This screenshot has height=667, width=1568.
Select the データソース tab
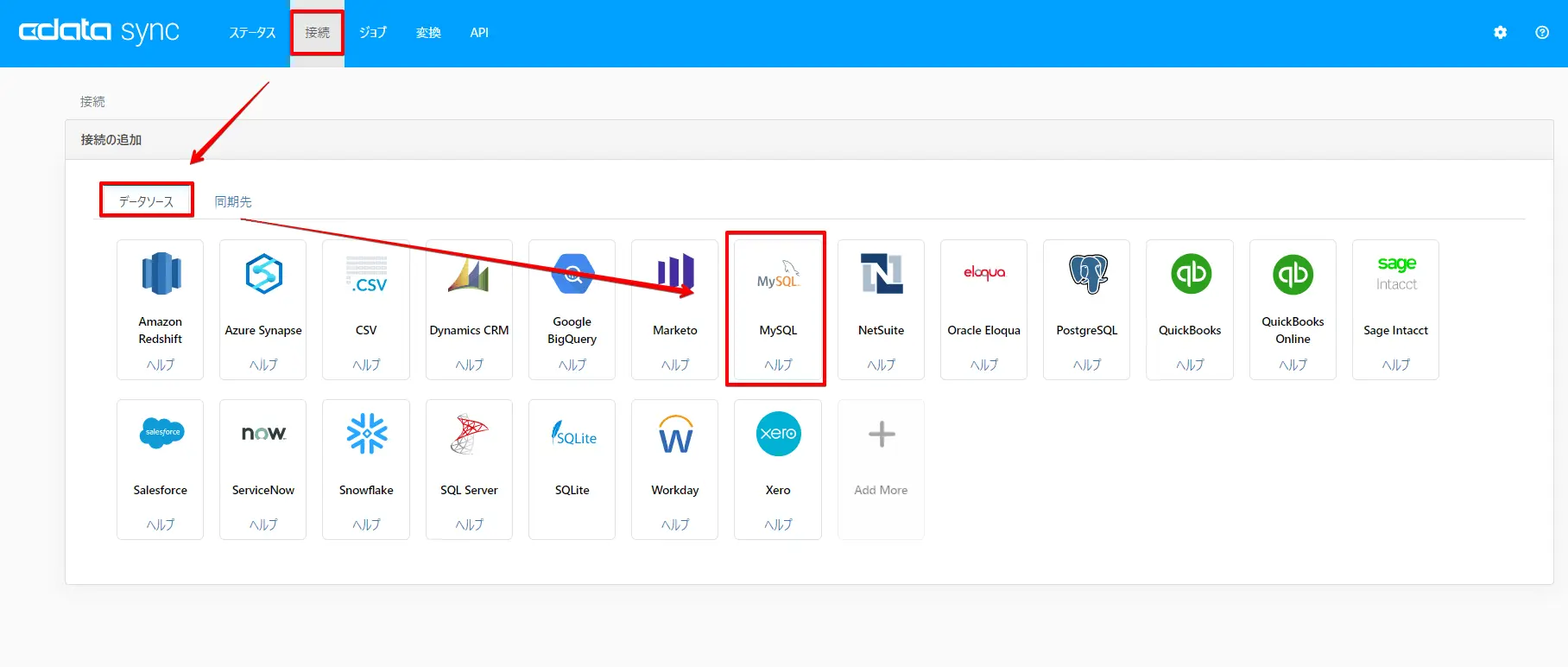pyautogui.click(x=146, y=201)
